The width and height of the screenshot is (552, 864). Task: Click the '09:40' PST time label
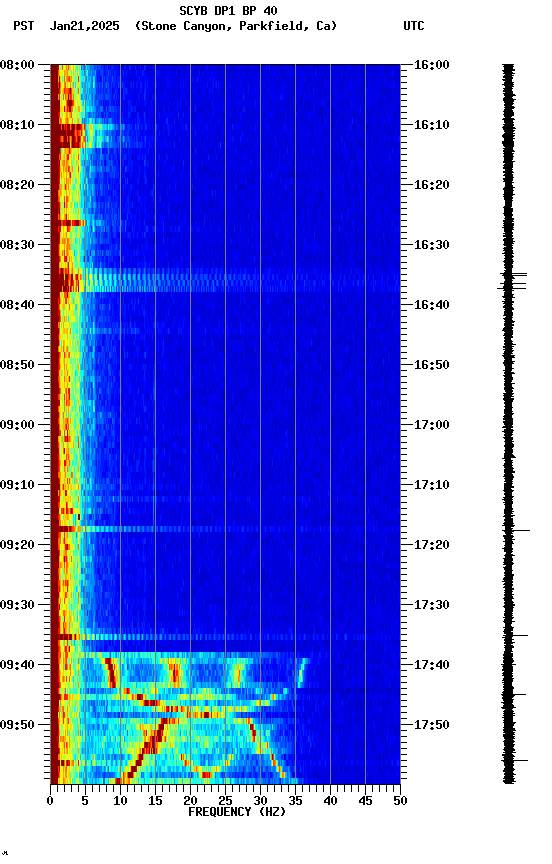click(17, 666)
